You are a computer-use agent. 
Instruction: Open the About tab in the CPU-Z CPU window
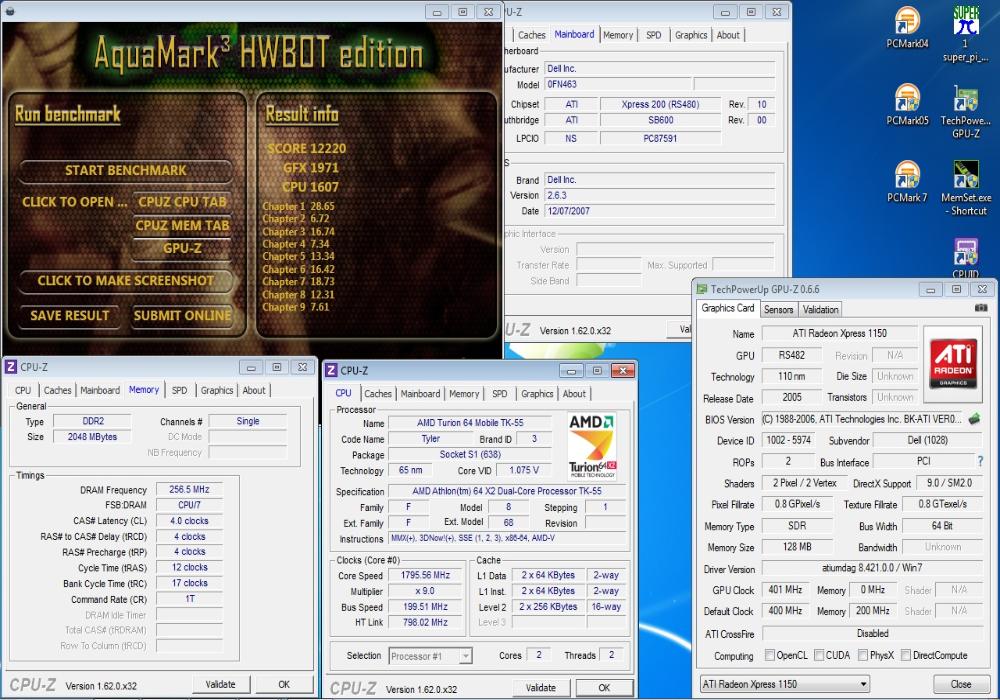[x=574, y=394]
